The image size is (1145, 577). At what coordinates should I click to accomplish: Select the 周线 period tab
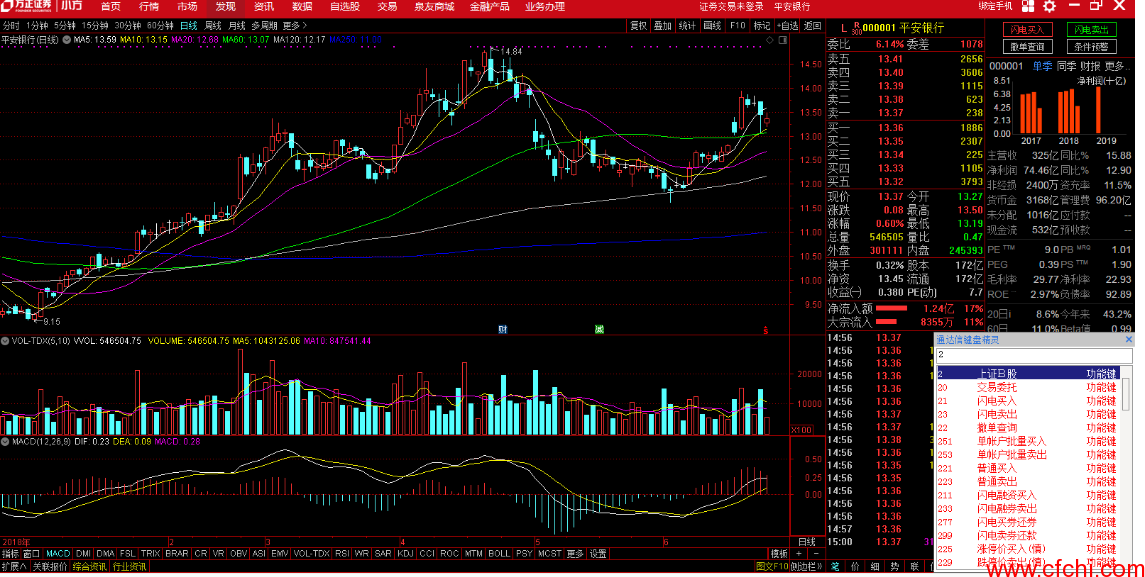click(212, 26)
